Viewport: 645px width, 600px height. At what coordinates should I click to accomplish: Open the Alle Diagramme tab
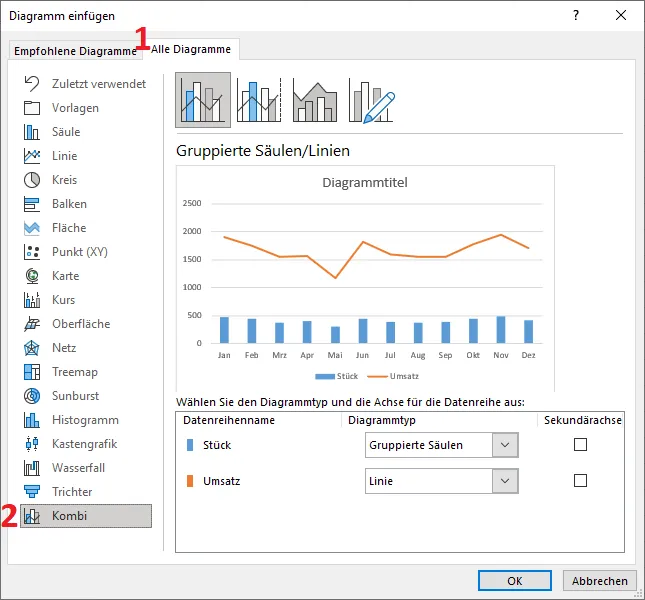[x=191, y=49]
